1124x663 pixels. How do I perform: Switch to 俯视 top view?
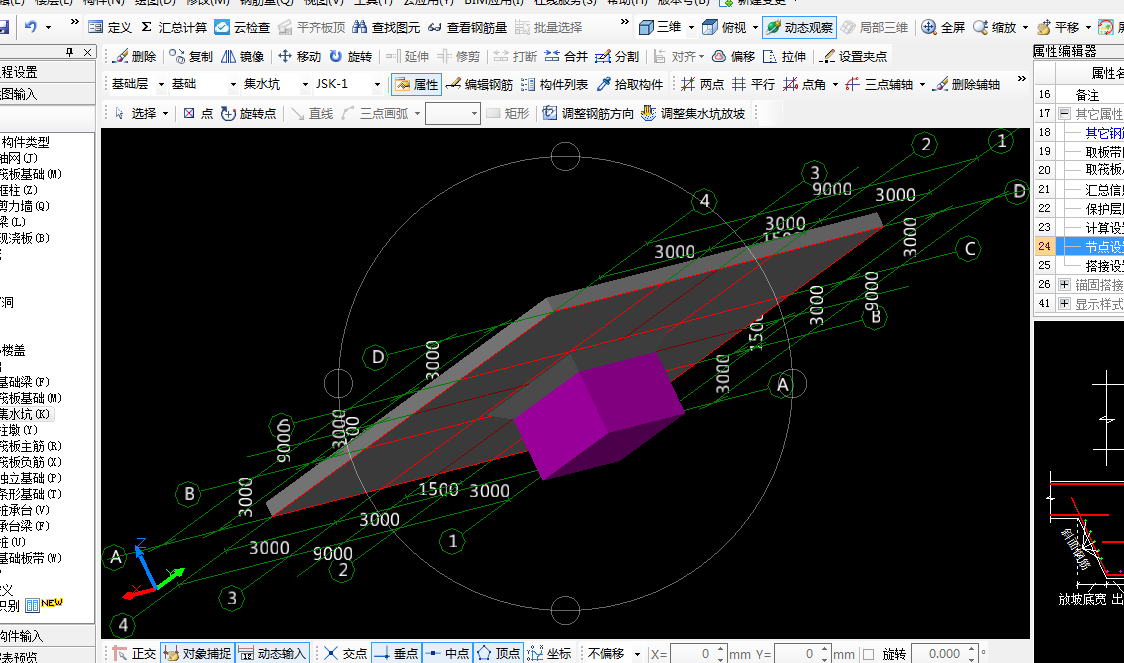point(725,27)
